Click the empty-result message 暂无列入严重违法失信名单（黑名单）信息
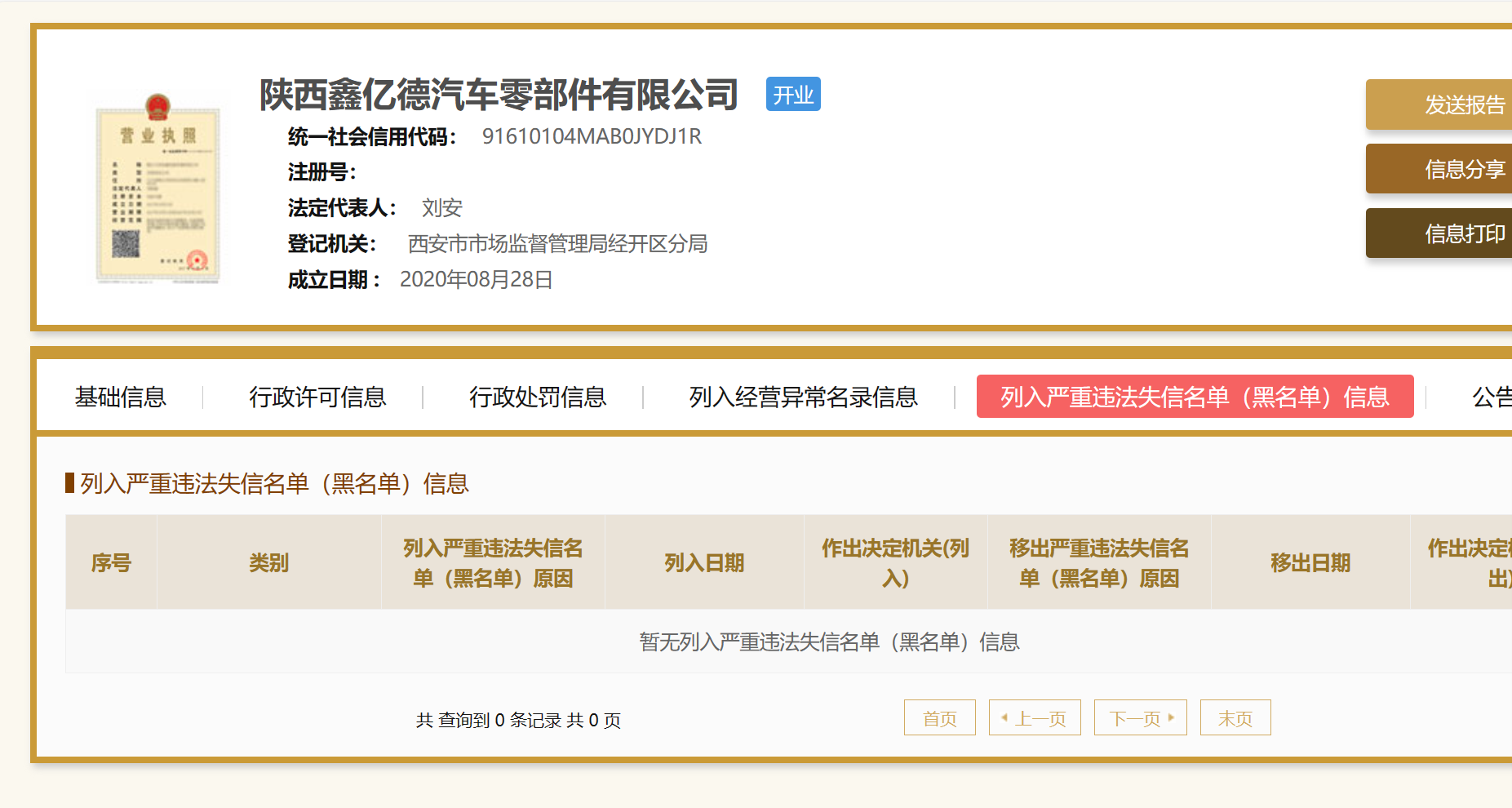 coord(830,642)
